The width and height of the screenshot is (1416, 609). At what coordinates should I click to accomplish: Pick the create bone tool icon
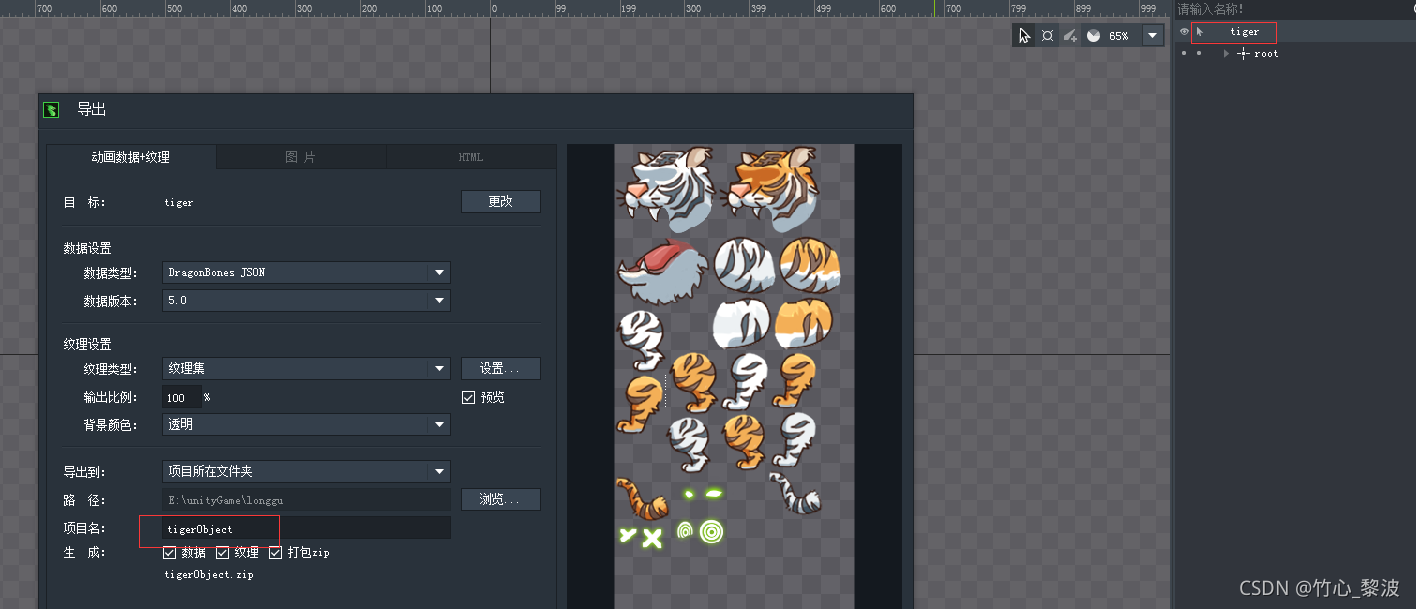coord(1070,35)
